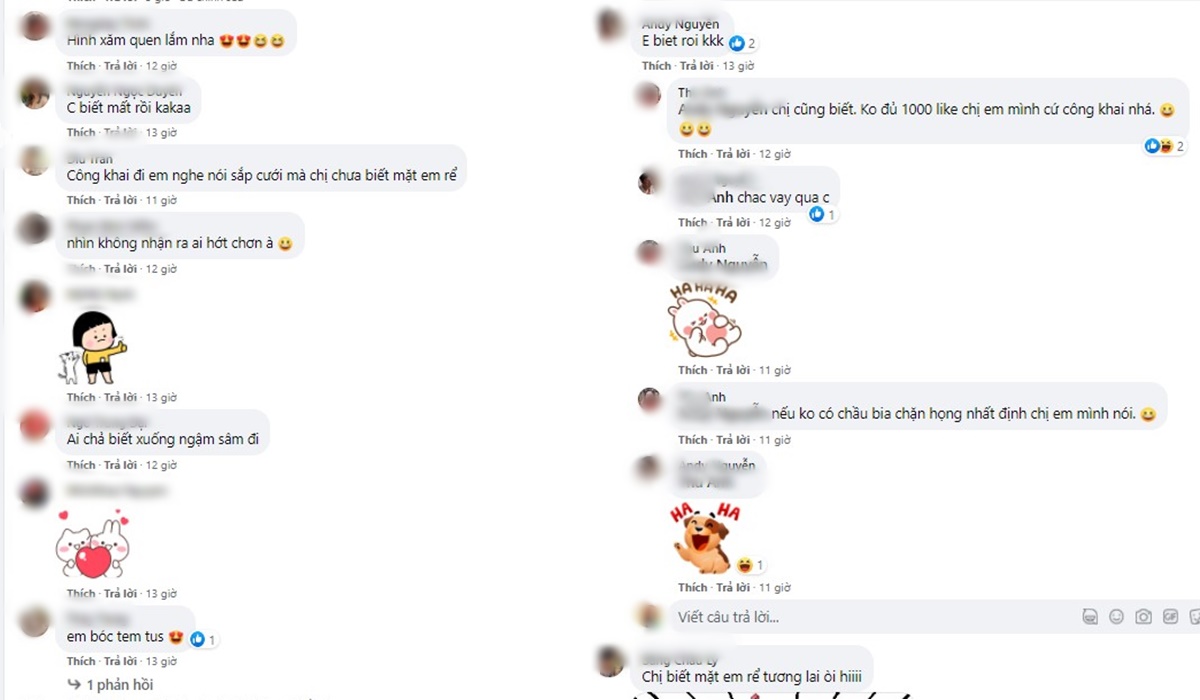Toggle Thích on 'Ai chả biết xuống' comment

coord(81,465)
